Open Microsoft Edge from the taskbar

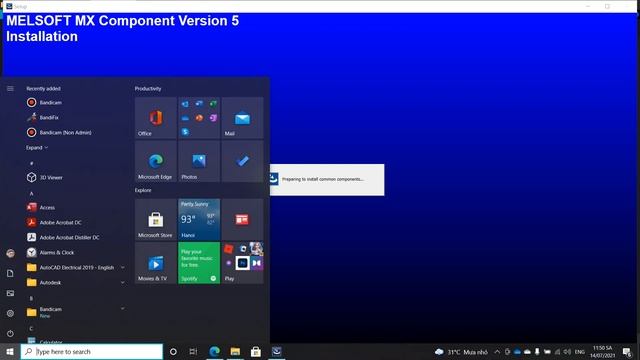point(215,351)
